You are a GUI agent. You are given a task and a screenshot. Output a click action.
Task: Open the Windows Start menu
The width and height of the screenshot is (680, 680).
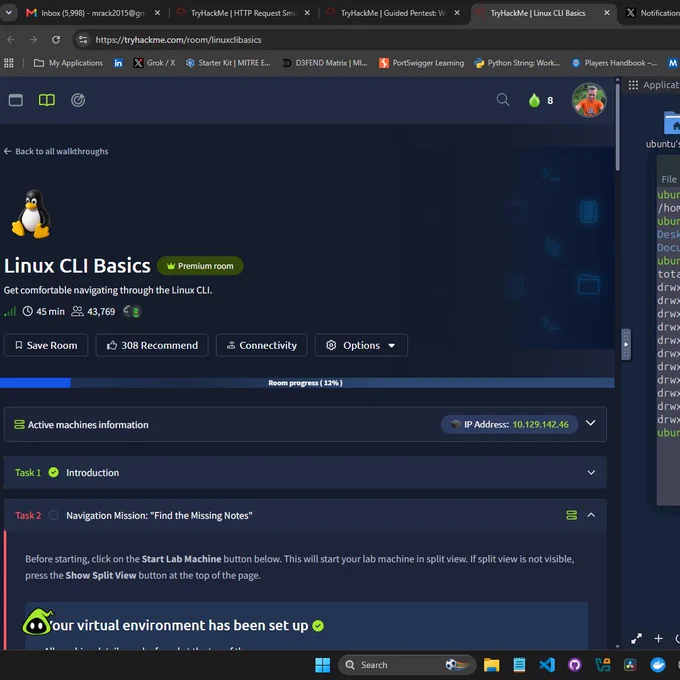click(x=322, y=665)
